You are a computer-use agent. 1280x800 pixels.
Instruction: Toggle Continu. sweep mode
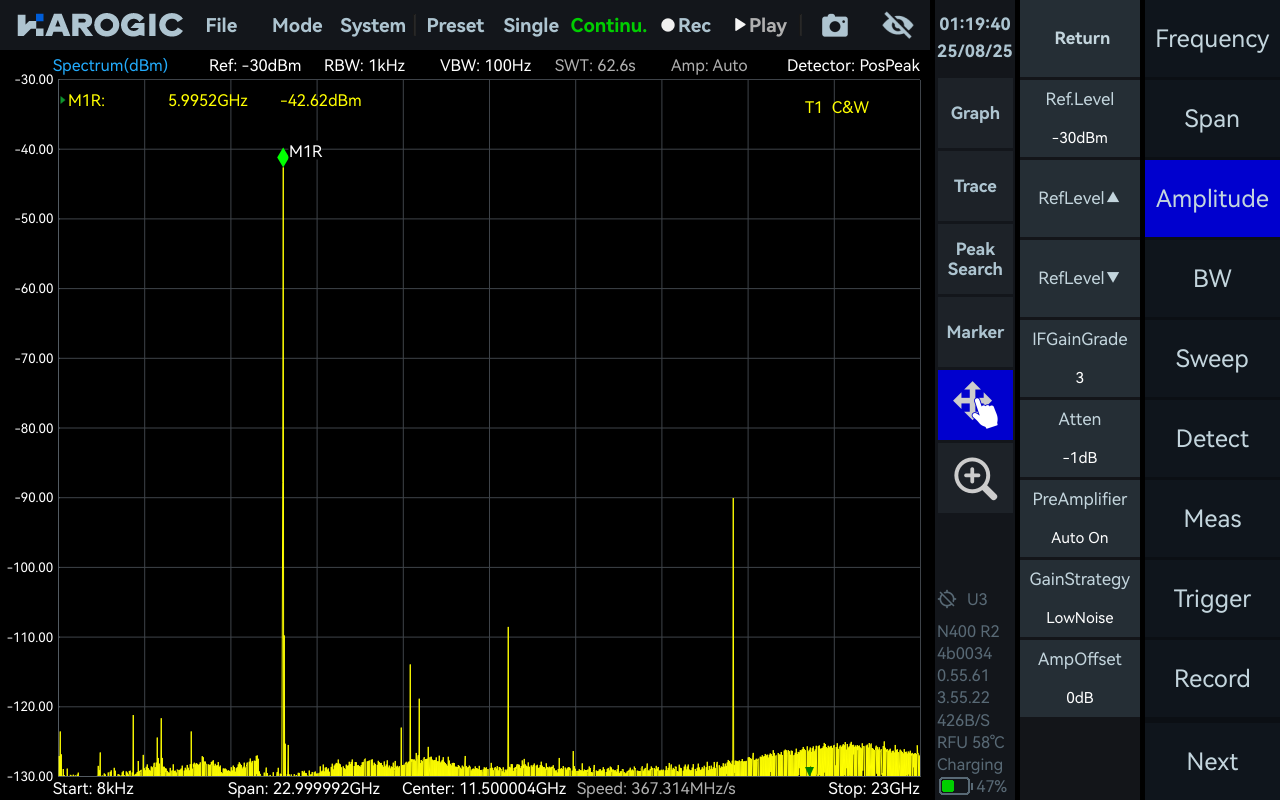(608, 25)
